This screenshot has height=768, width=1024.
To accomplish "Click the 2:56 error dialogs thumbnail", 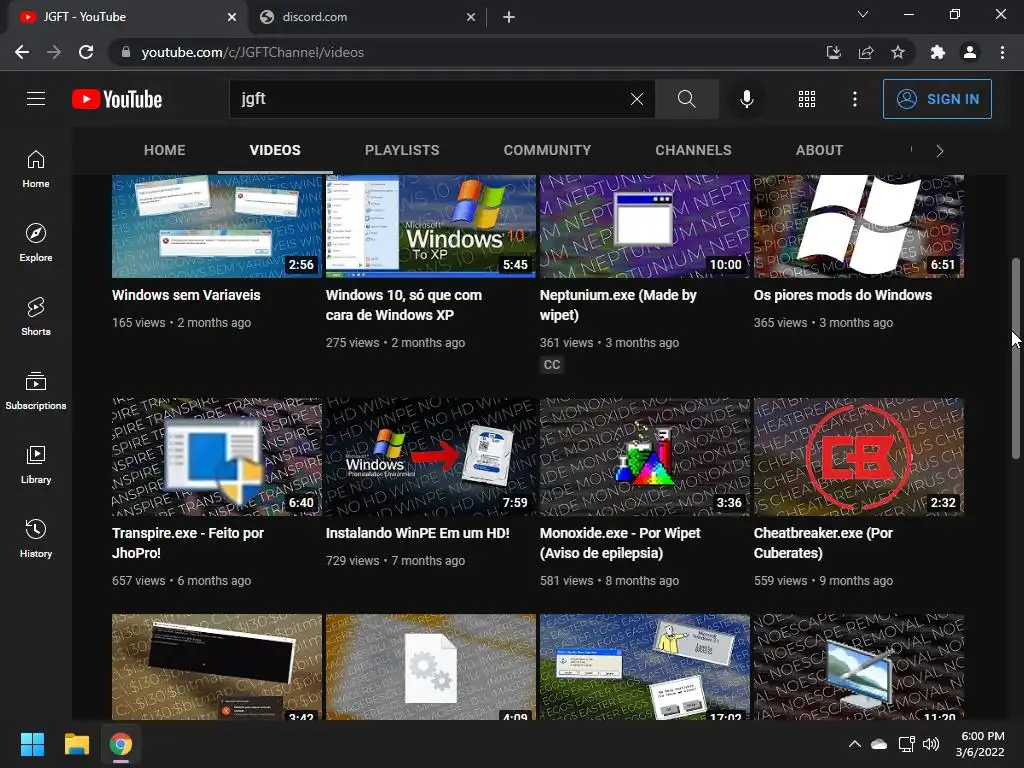I will tap(217, 226).
